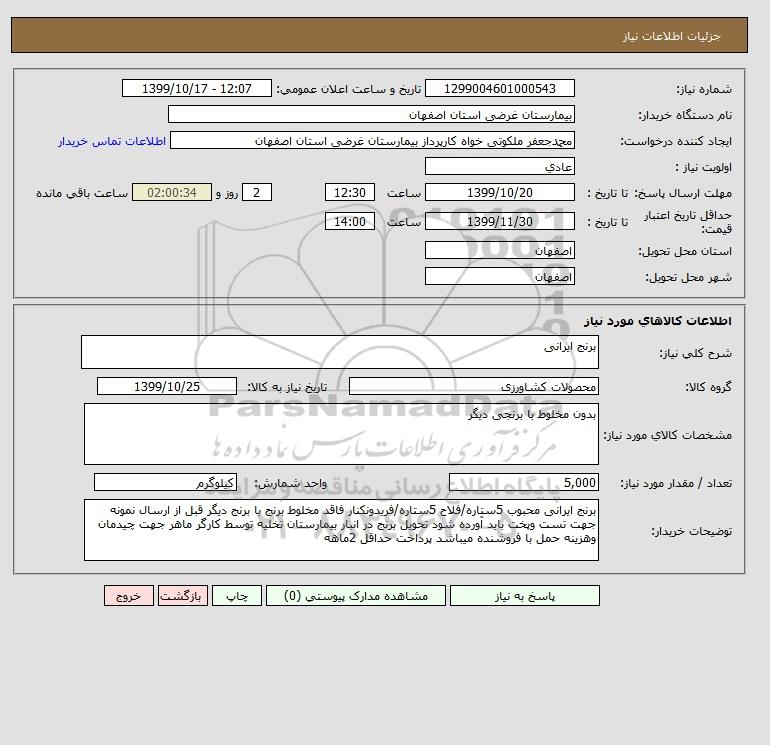The height and width of the screenshot is (745, 770).
Task: Click the جزئیات اطلاعات نیاز header title
Action: (x=671, y=36)
